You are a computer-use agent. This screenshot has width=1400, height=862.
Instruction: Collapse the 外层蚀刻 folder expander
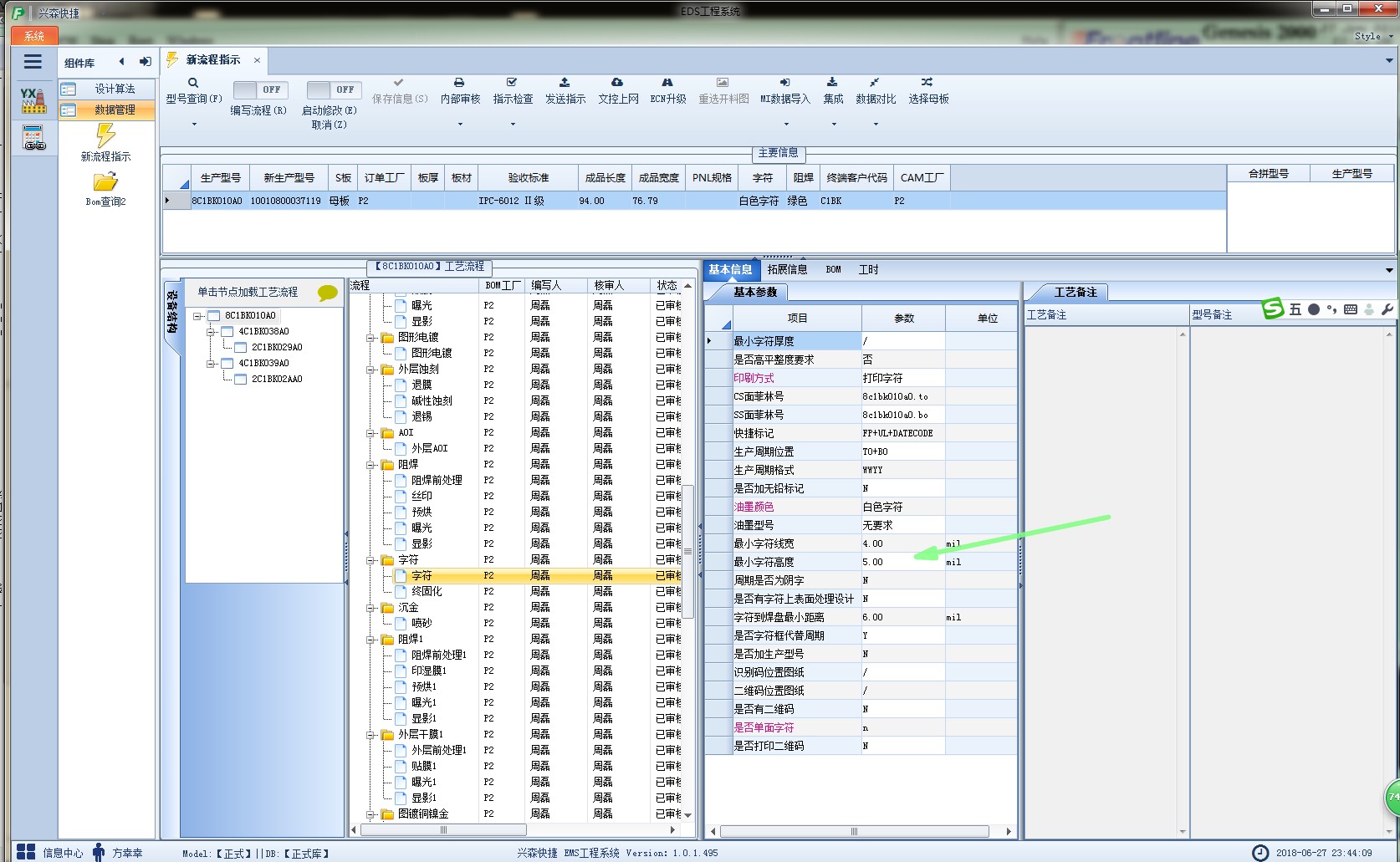[x=370, y=370]
